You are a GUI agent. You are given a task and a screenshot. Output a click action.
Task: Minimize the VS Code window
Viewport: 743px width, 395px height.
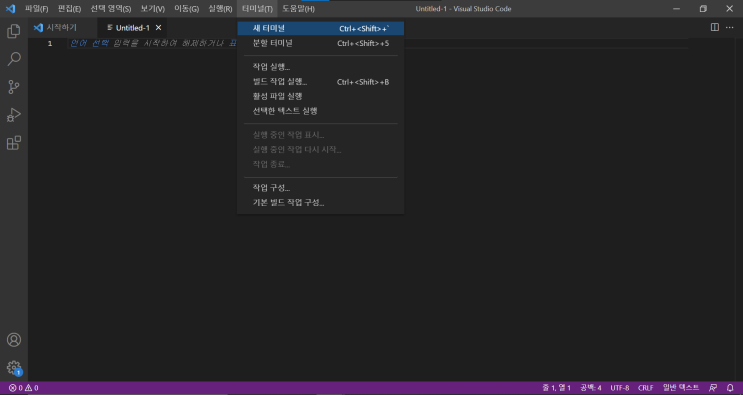point(676,9)
